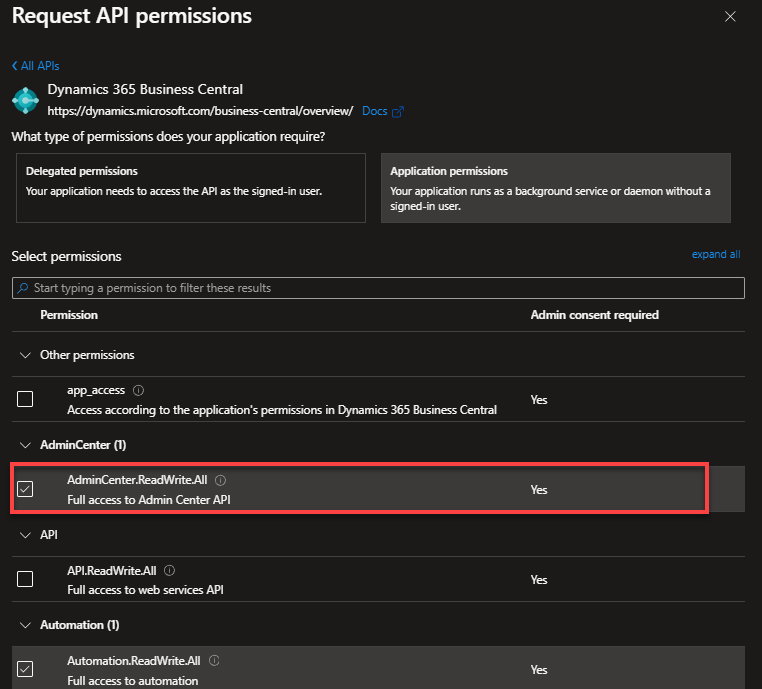Click the Dynamics 365 Business Central logo icon
This screenshot has height=689, width=762.
pos(25,100)
